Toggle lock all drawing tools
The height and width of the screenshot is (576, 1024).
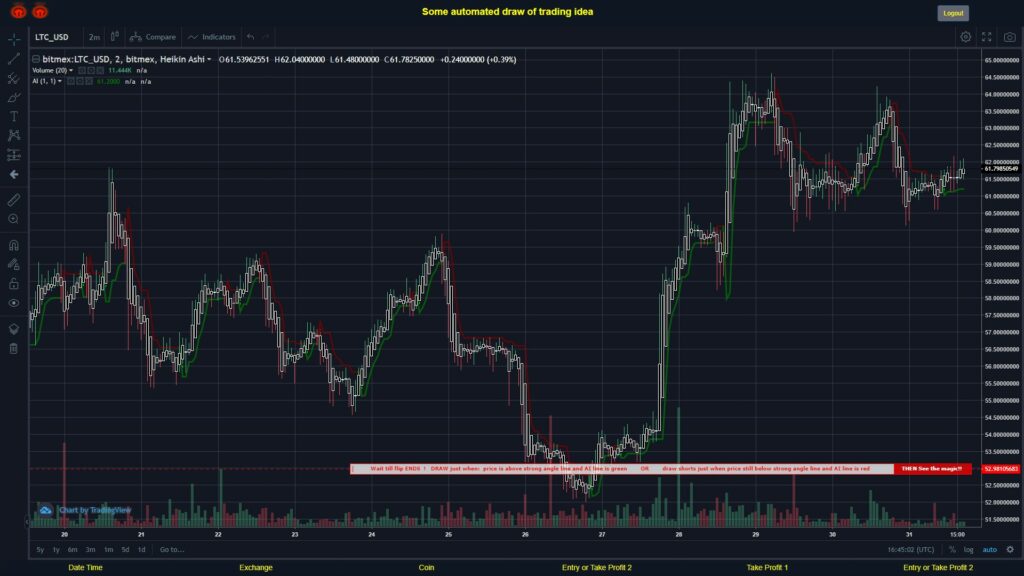coord(14,283)
